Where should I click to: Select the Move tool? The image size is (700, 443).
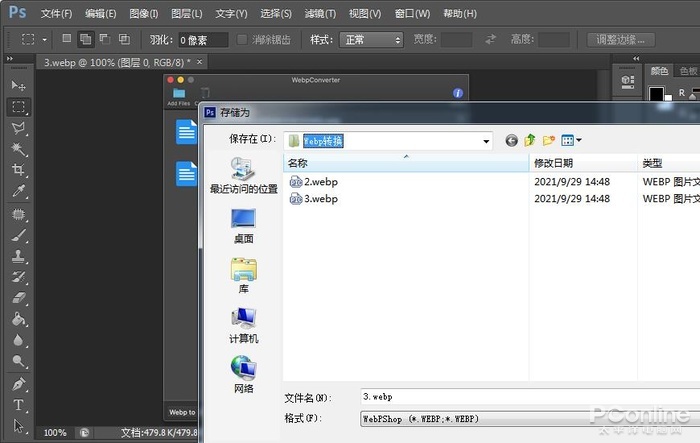pyautogui.click(x=18, y=84)
